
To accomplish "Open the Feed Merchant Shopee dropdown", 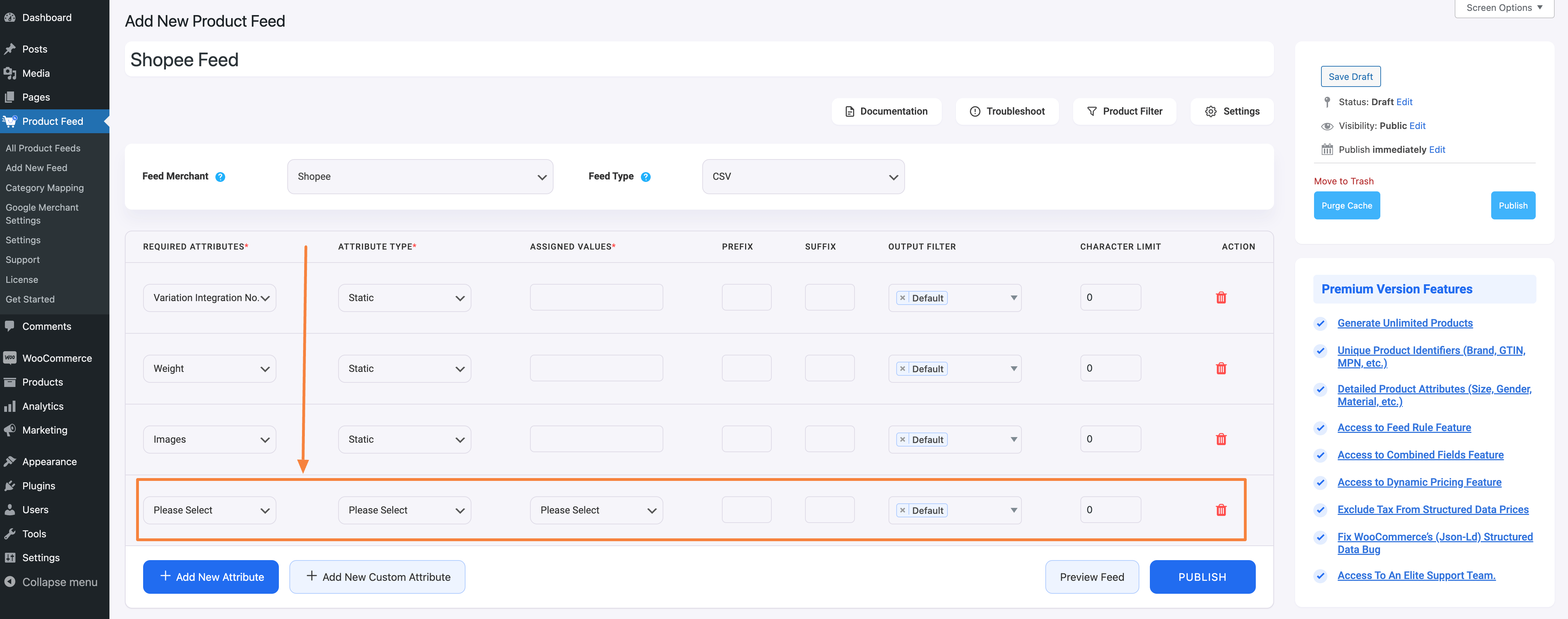I will coord(420,177).
